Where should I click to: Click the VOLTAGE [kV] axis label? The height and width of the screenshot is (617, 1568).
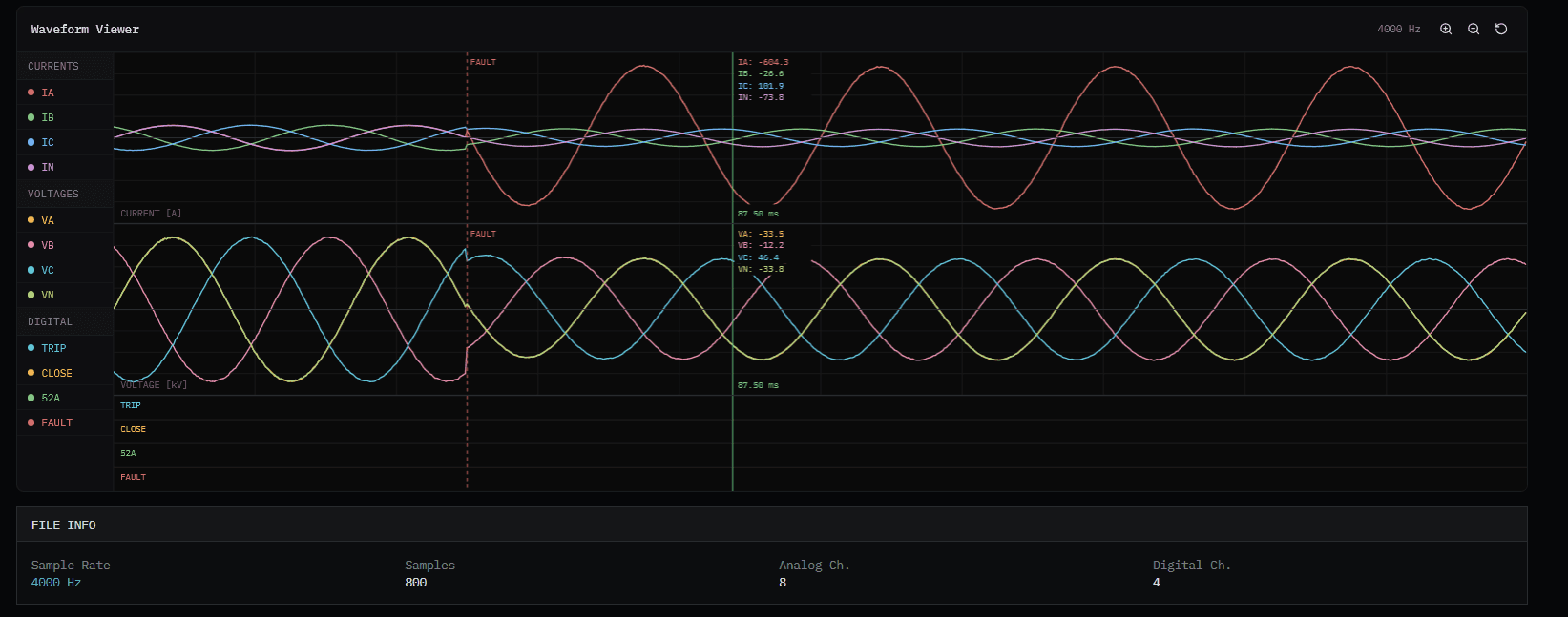(154, 385)
